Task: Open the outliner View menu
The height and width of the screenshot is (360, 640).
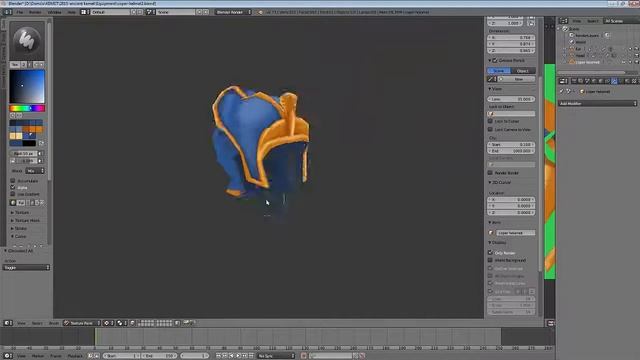Action: tap(576, 21)
